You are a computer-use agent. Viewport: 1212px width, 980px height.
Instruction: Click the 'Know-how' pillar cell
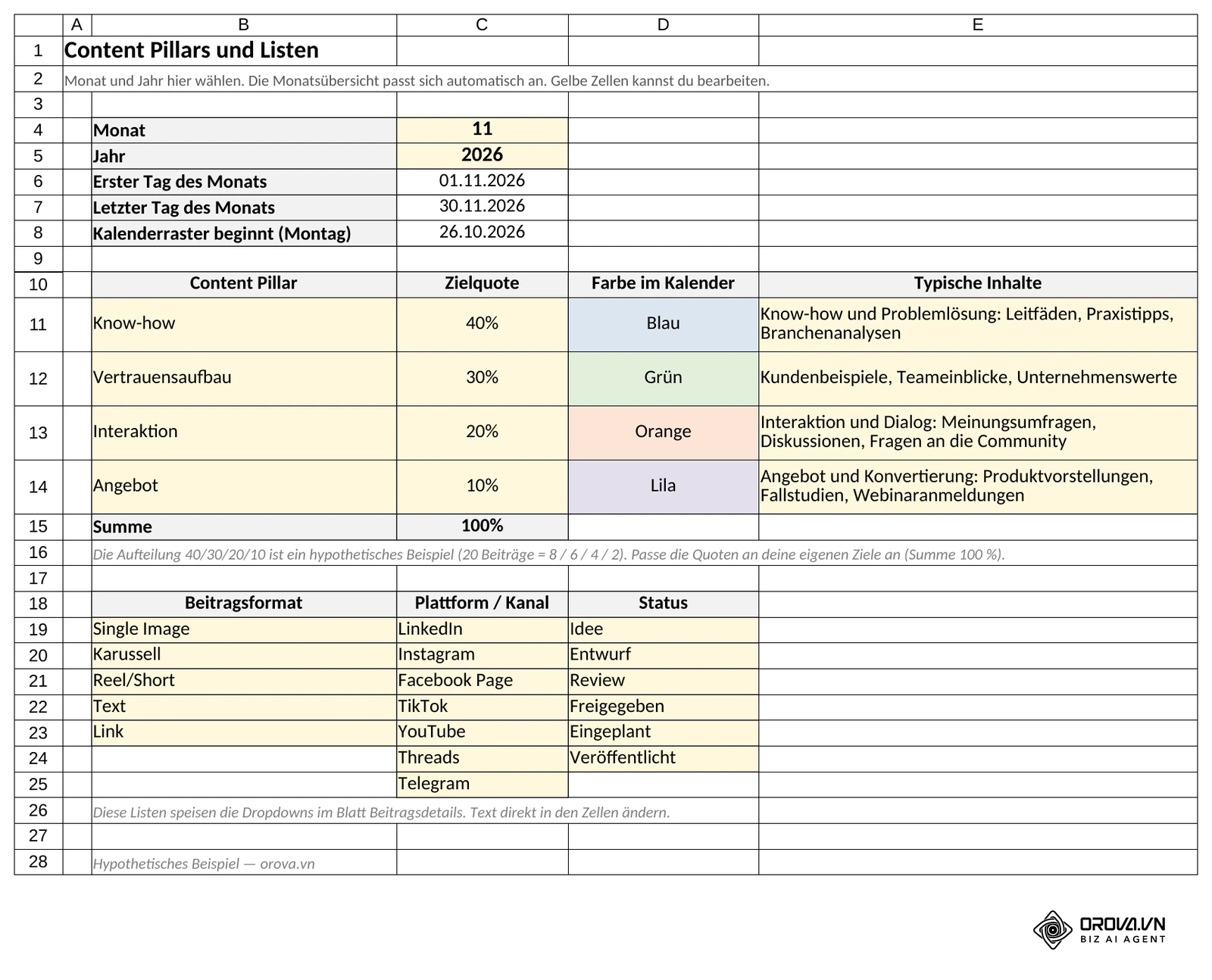tap(244, 324)
